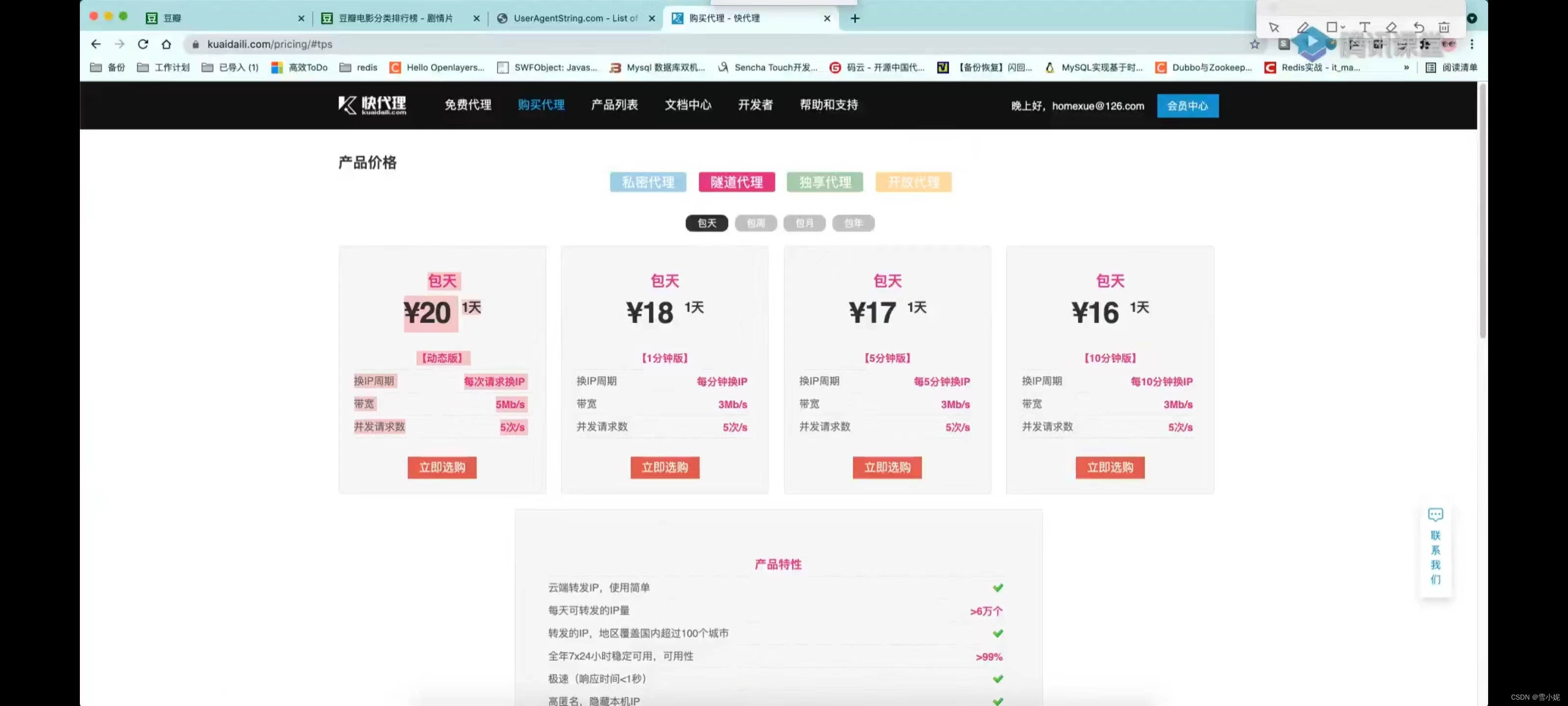Open 会员中心 from the top bar
The width and height of the screenshot is (1568, 706).
click(1187, 105)
